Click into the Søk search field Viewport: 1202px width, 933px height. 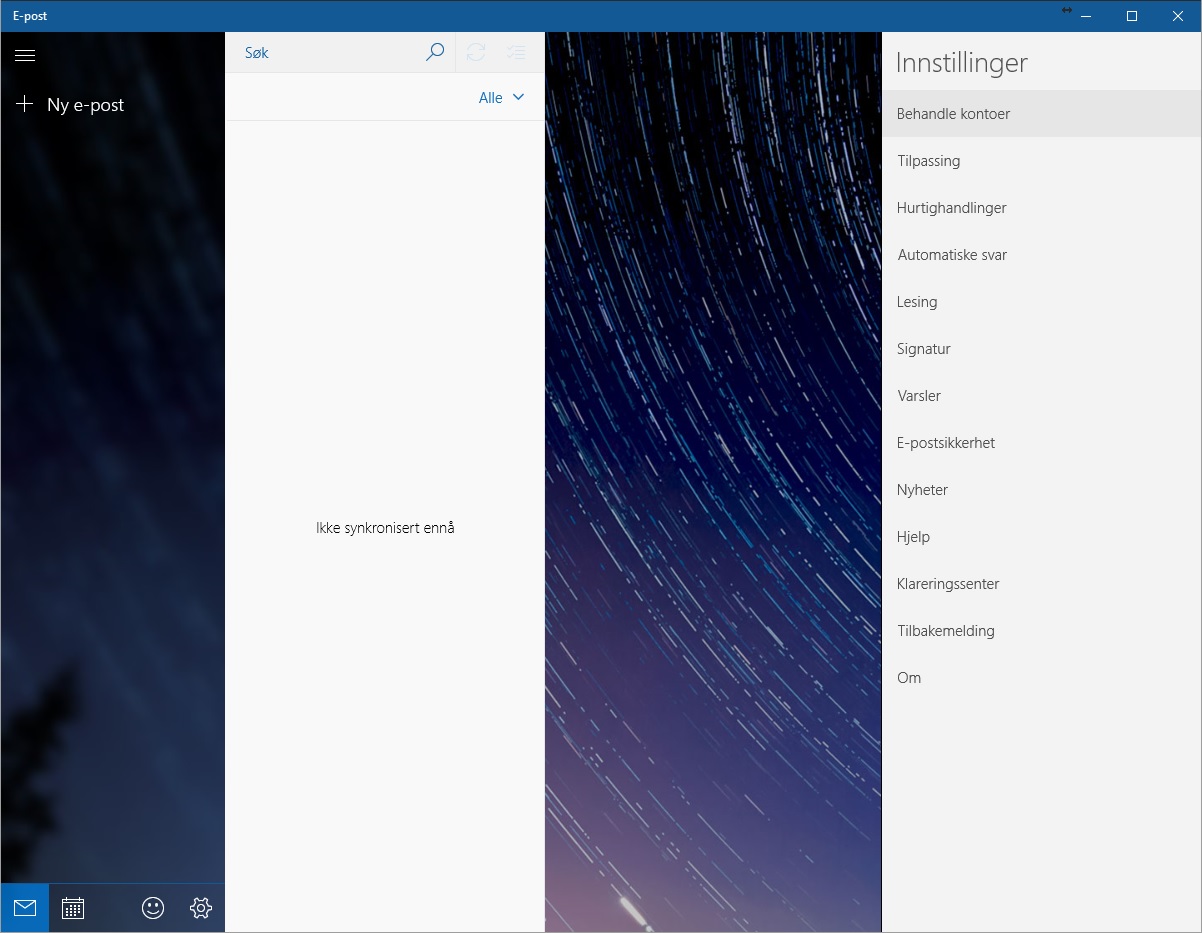tap(325, 52)
